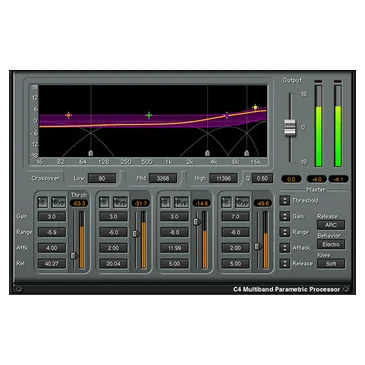Select the purple high-mid band marker in graph

pos(227,116)
